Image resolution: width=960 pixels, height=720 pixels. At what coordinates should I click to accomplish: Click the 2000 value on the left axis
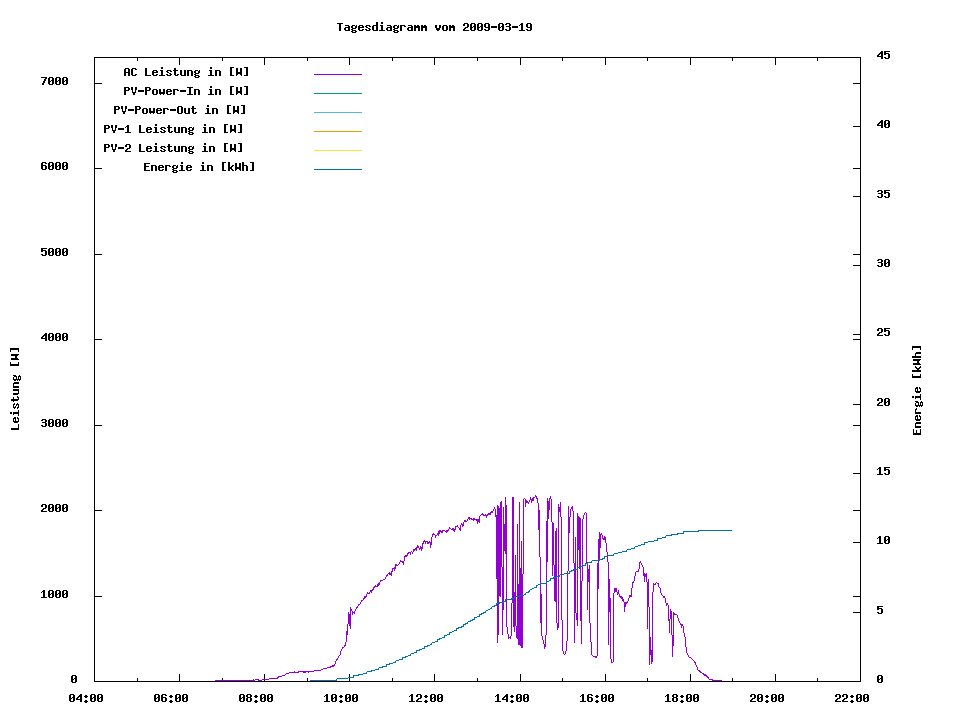click(x=54, y=509)
